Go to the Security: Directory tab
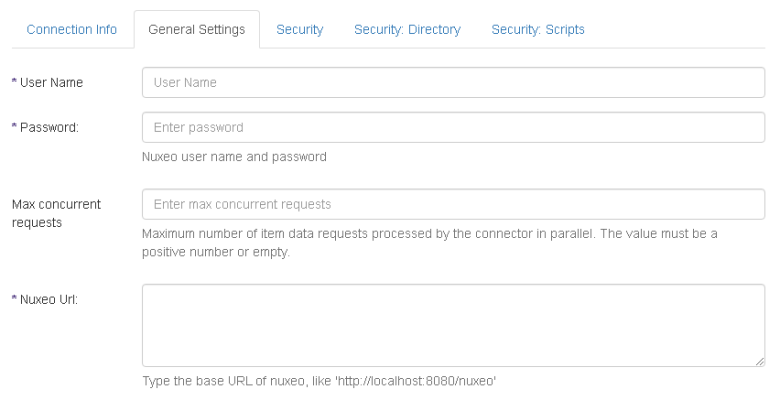The height and width of the screenshot is (400, 780). tap(407, 30)
